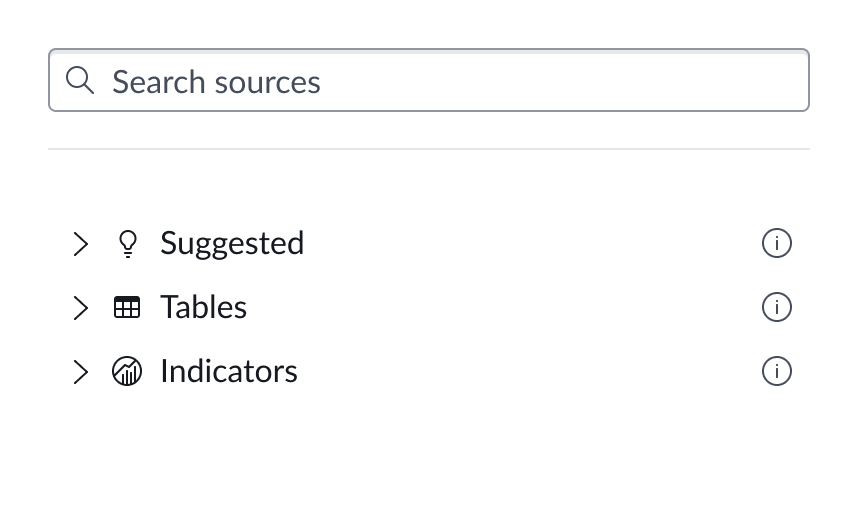Expand the Suggested section chevron
The width and height of the screenshot is (858, 514).
click(x=81, y=243)
